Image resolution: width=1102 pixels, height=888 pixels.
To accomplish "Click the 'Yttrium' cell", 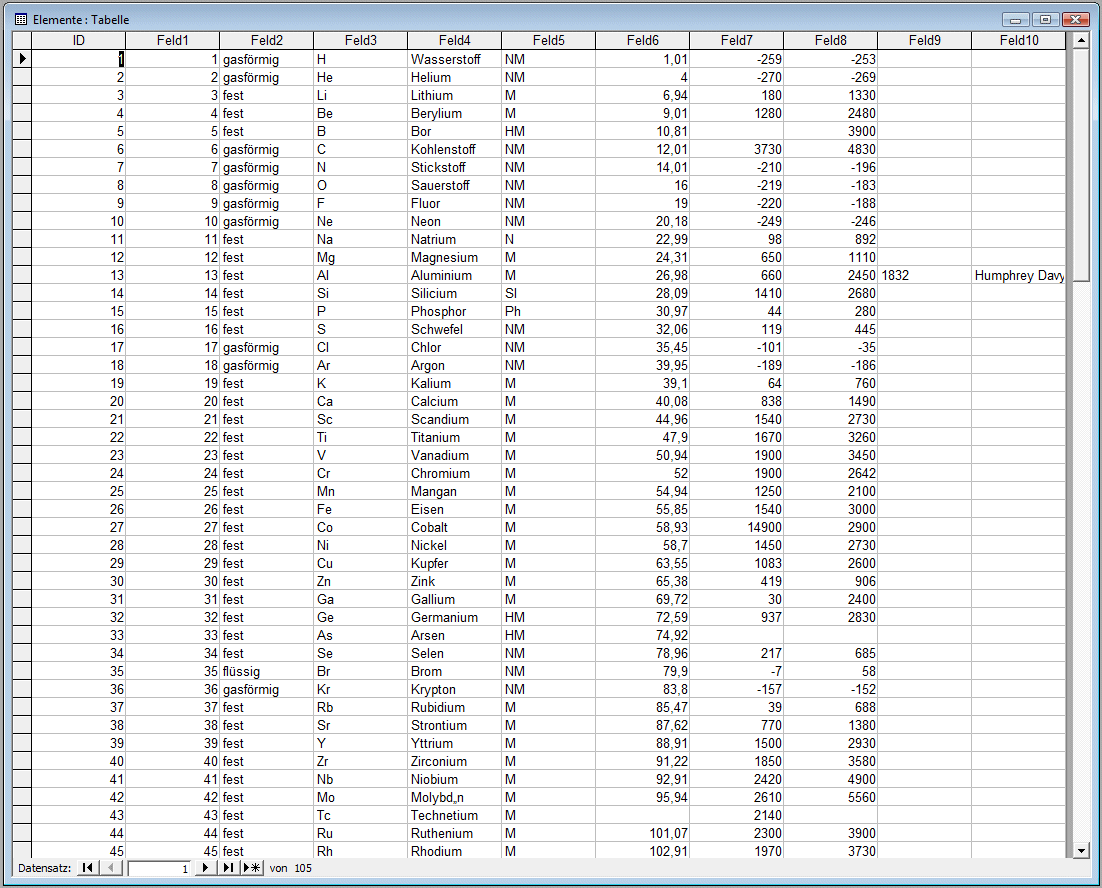I will 455,743.
